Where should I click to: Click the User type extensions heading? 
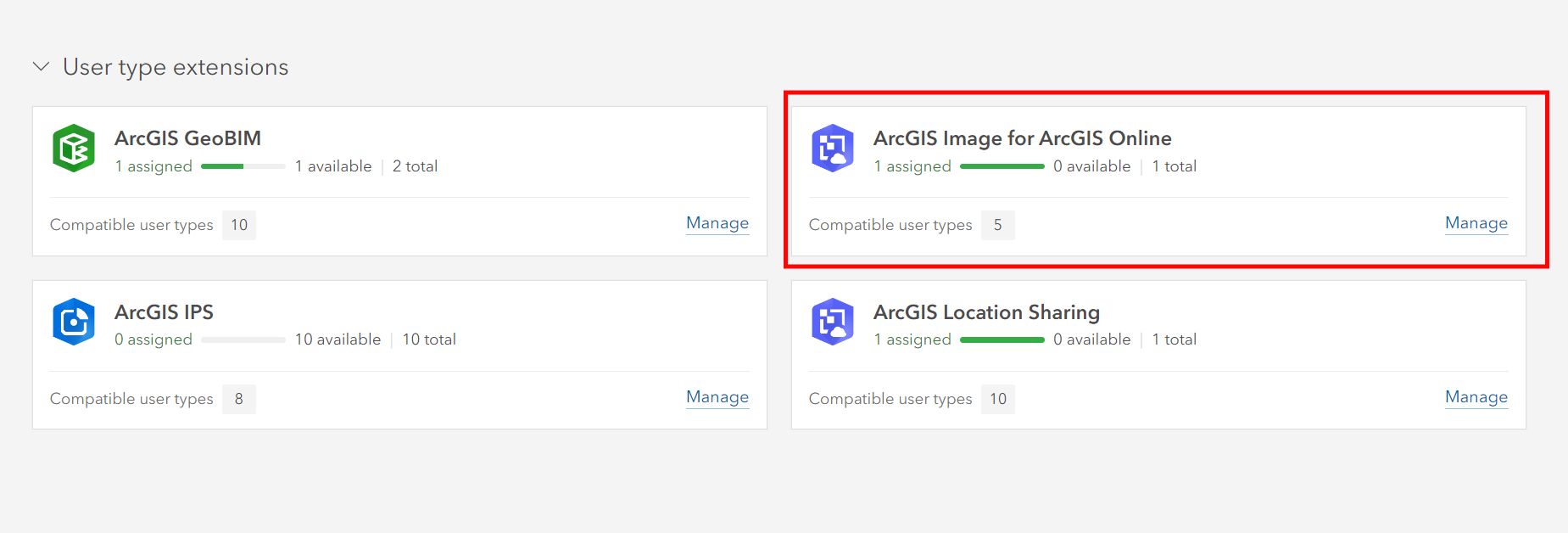click(176, 67)
